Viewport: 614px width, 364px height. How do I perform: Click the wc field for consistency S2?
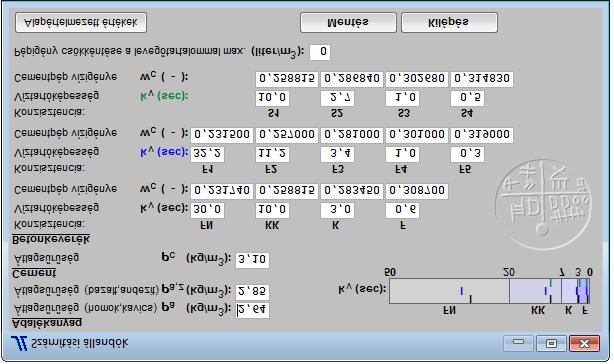pyautogui.click(x=352, y=79)
